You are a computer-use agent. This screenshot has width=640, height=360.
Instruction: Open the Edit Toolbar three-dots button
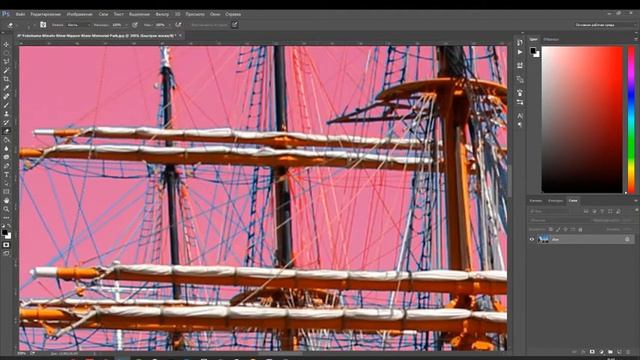[x=6, y=218]
